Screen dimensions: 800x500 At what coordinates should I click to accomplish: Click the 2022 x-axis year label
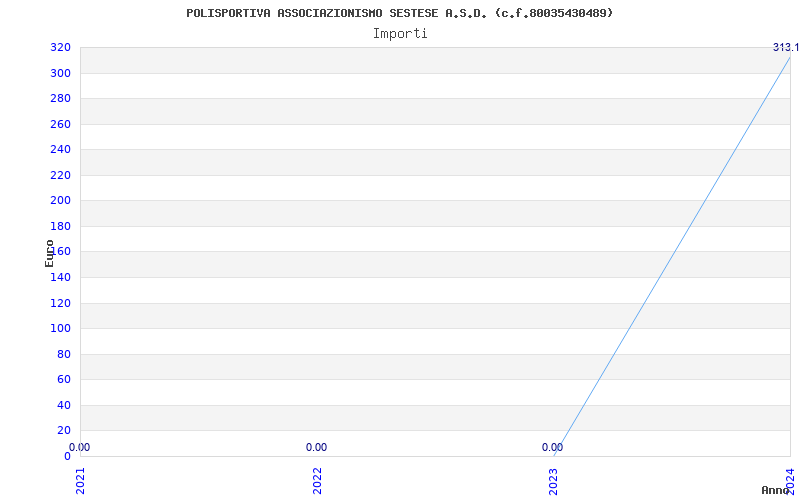tap(317, 481)
